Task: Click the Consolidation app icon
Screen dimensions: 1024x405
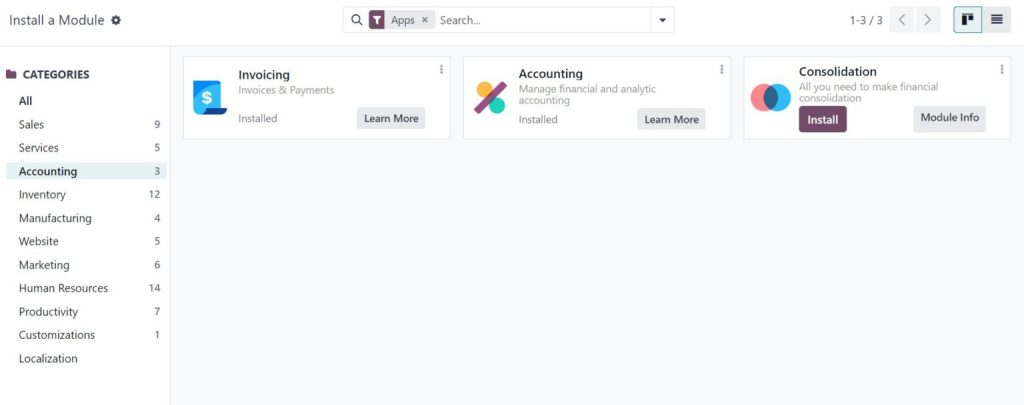Action: coord(770,97)
